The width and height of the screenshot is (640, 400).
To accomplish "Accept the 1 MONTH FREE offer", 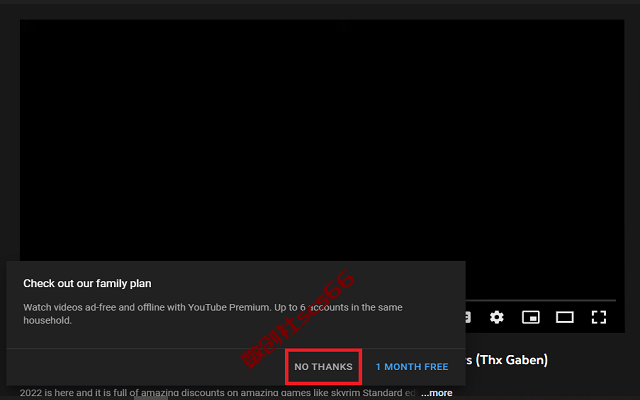I will (412, 367).
